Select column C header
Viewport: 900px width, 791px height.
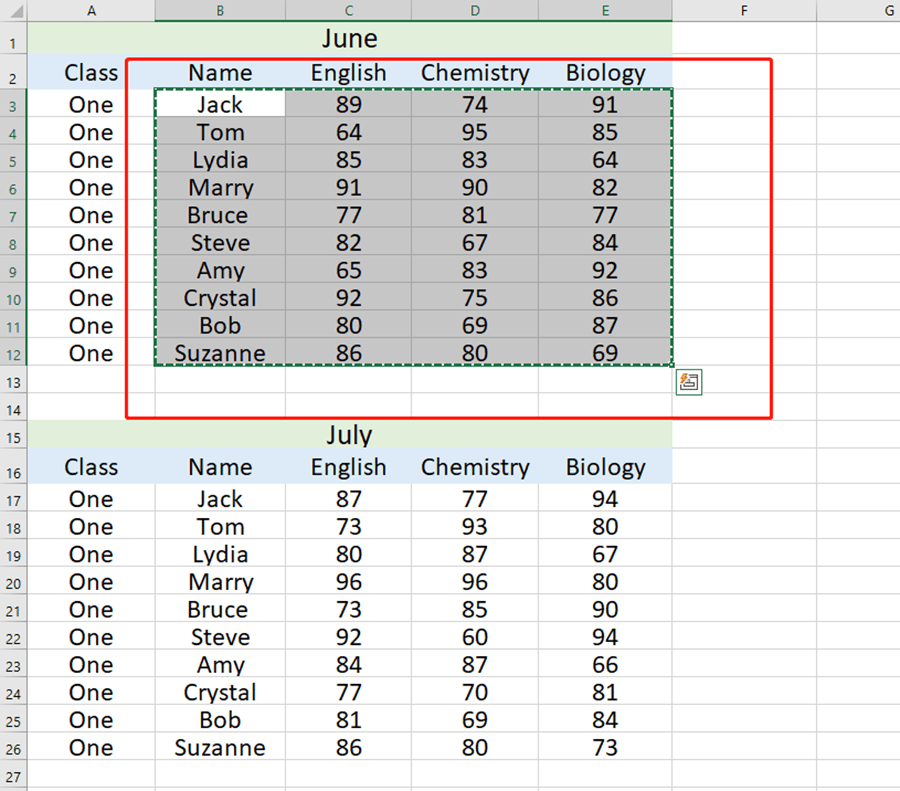(348, 10)
